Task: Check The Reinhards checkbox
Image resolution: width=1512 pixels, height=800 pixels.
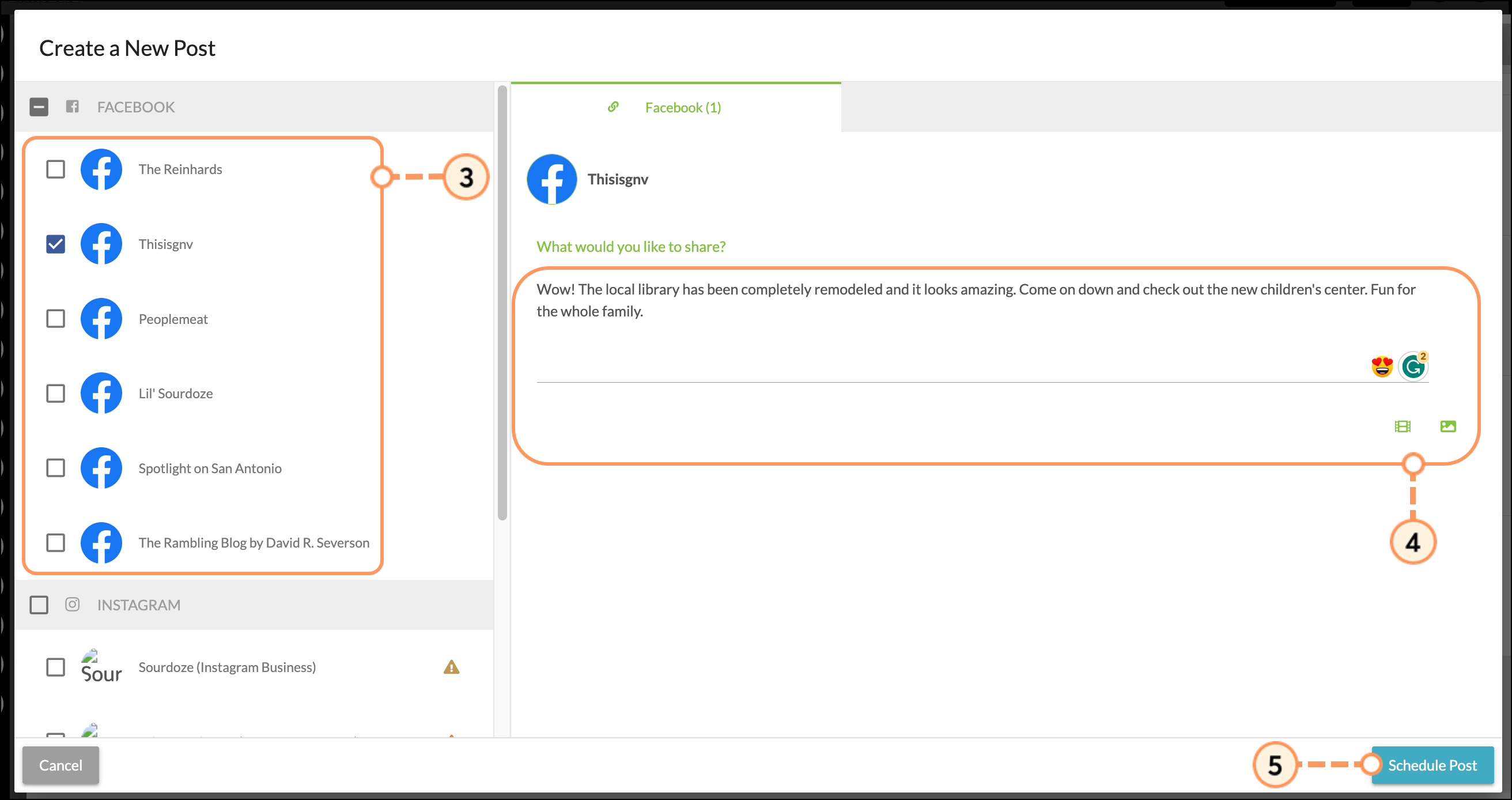Action: pyautogui.click(x=56, y=169)
